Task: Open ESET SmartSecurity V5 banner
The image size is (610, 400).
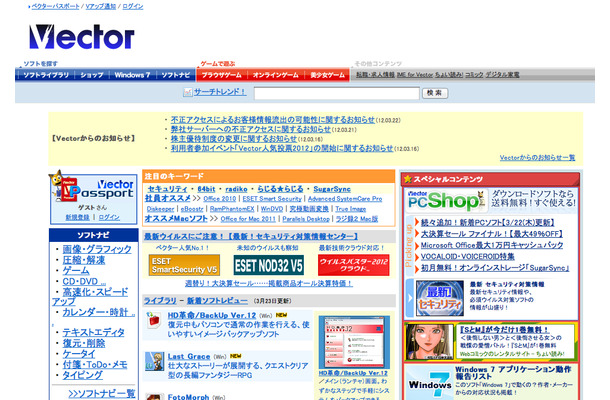Action: tap(184, 265)
